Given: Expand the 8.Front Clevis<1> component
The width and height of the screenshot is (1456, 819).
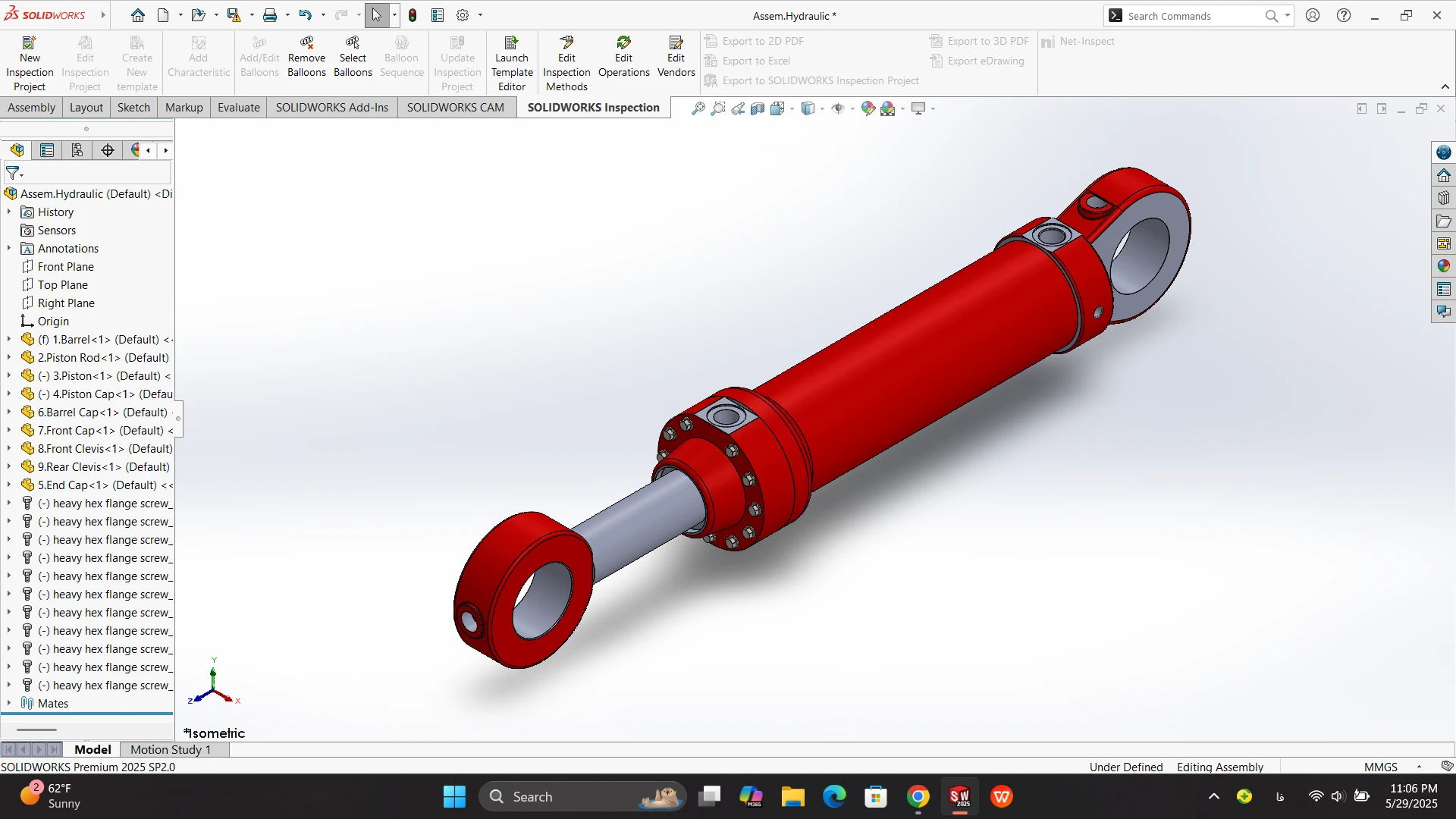Looking at the screenshot, I should (9, 449).
